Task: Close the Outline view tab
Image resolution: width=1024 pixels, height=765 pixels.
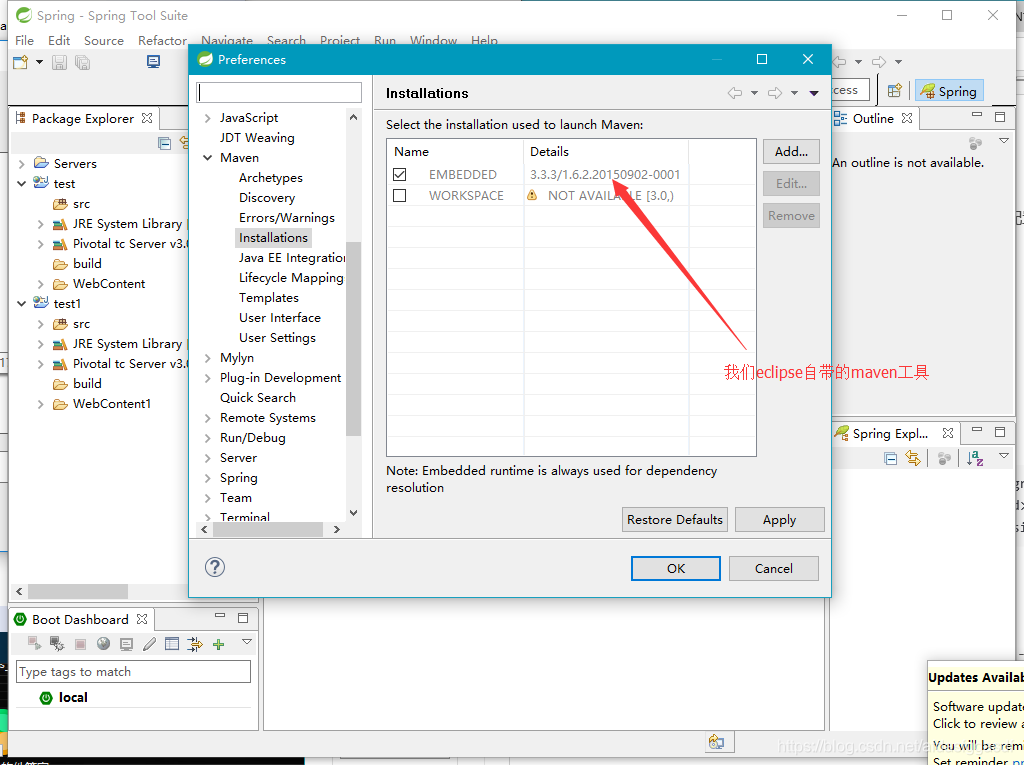Action: tap(906, 118)
